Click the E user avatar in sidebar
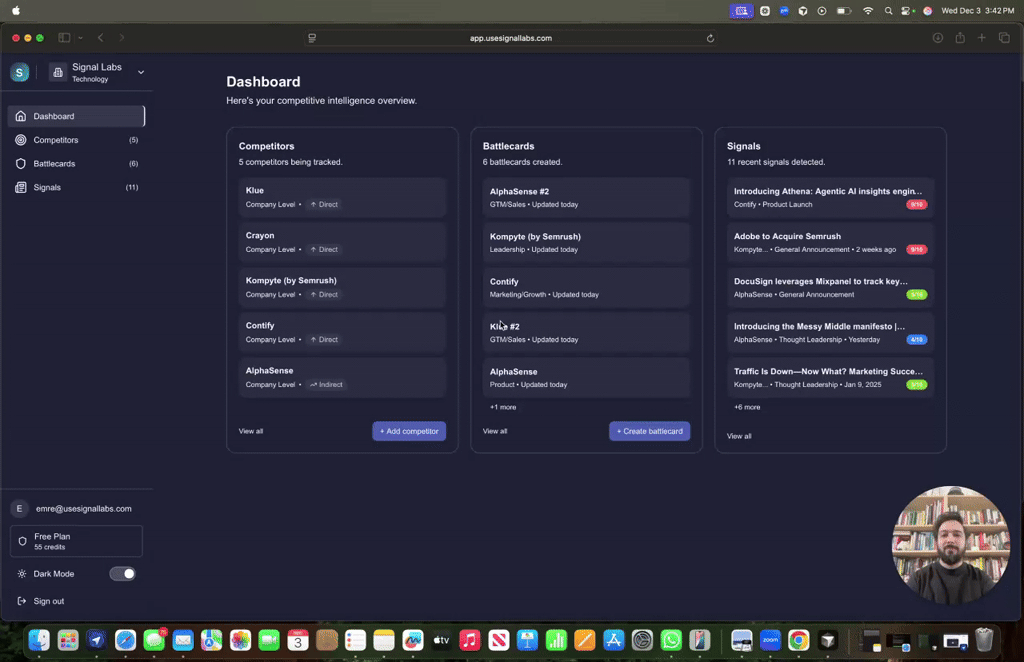Image resolution: width=1024 pixels, height=662 pixels. [20, 509]
